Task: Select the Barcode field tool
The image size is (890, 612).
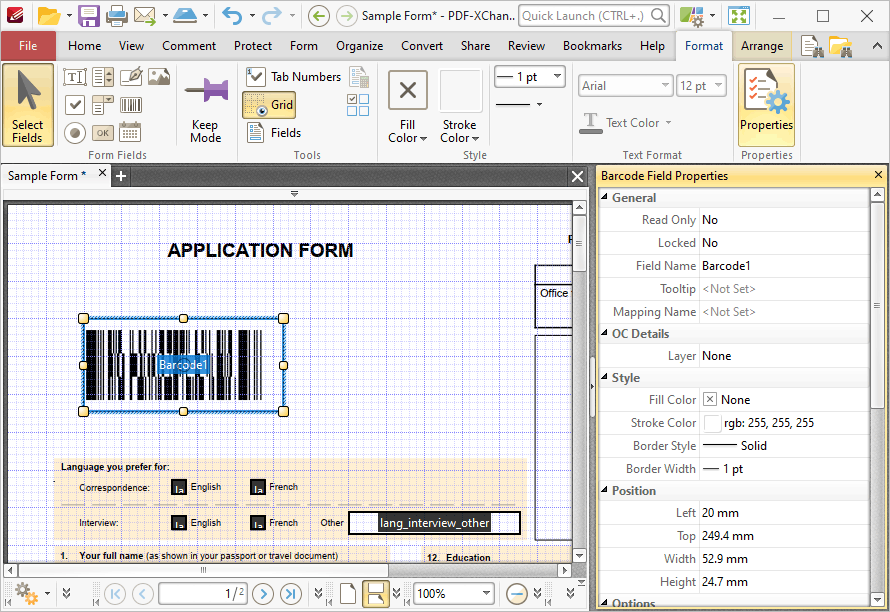Action: coord(131,105)
